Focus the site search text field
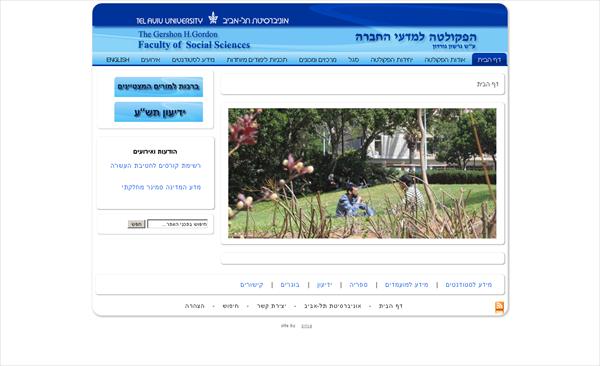This screenshot has height=366, width=600. (x=178, y=224)
